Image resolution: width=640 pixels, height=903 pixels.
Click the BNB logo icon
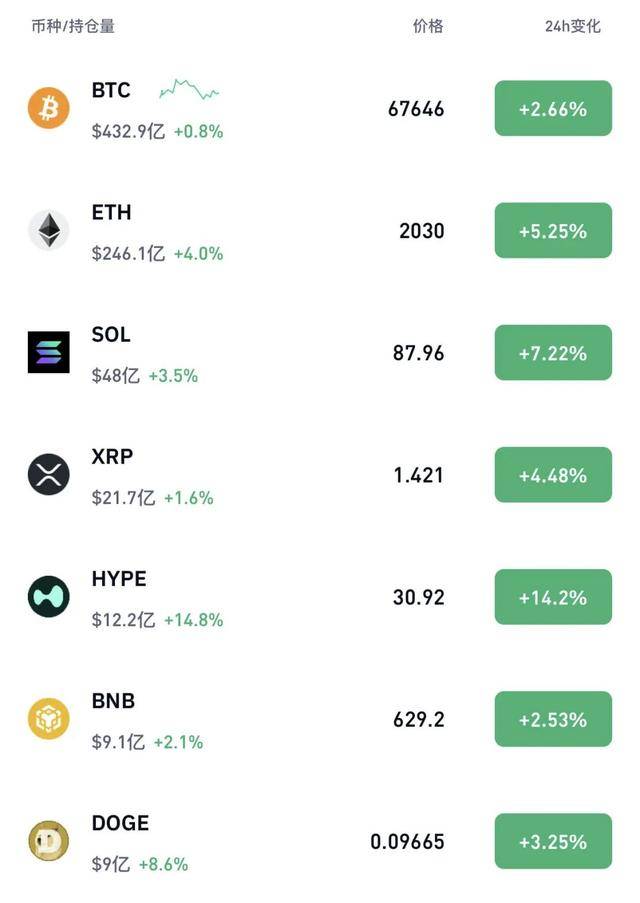48,719
